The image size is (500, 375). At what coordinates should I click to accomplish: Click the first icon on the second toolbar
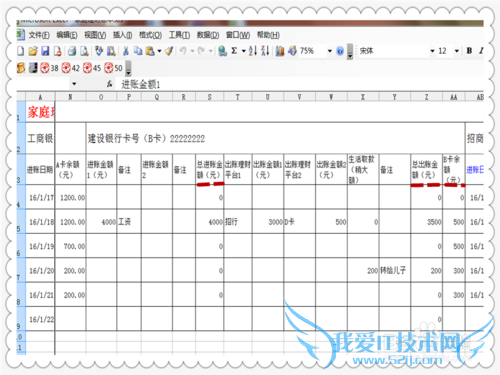tap(21, 68)
